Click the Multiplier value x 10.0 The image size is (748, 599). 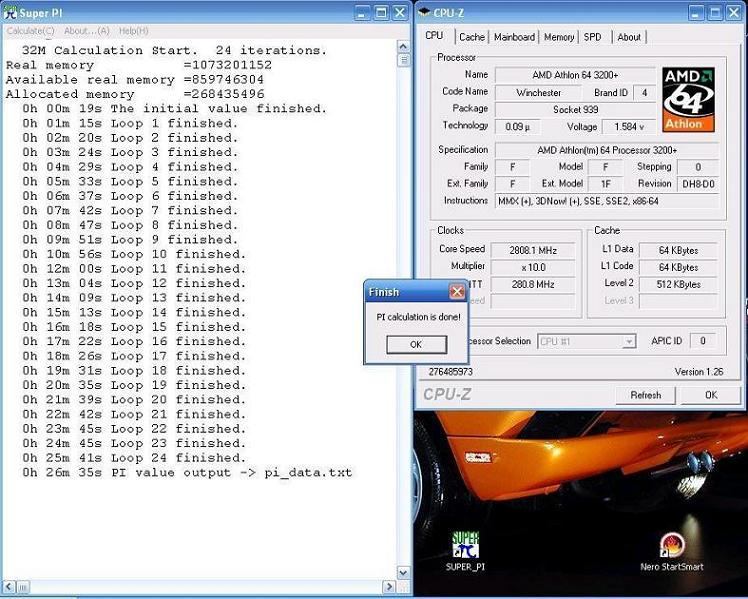pos(532,267)
